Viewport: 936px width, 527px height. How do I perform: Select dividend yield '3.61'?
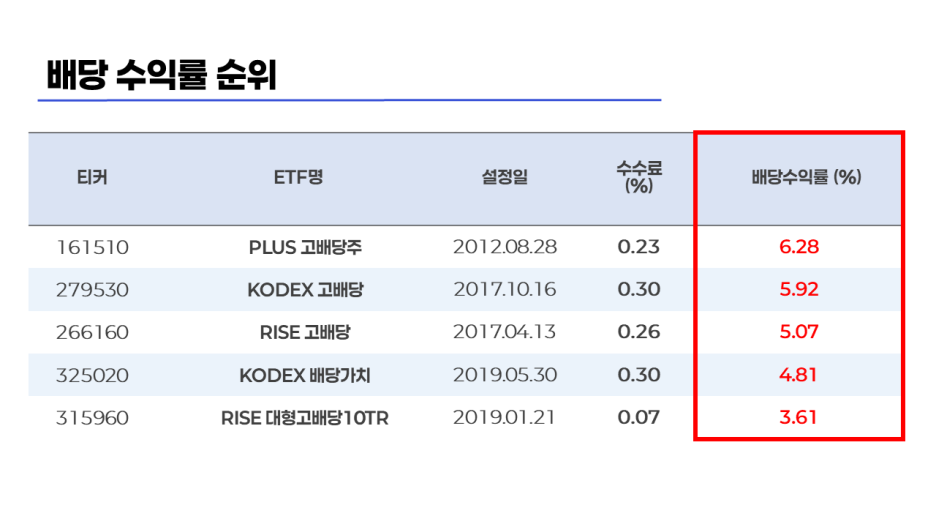[x=799, y=417]
